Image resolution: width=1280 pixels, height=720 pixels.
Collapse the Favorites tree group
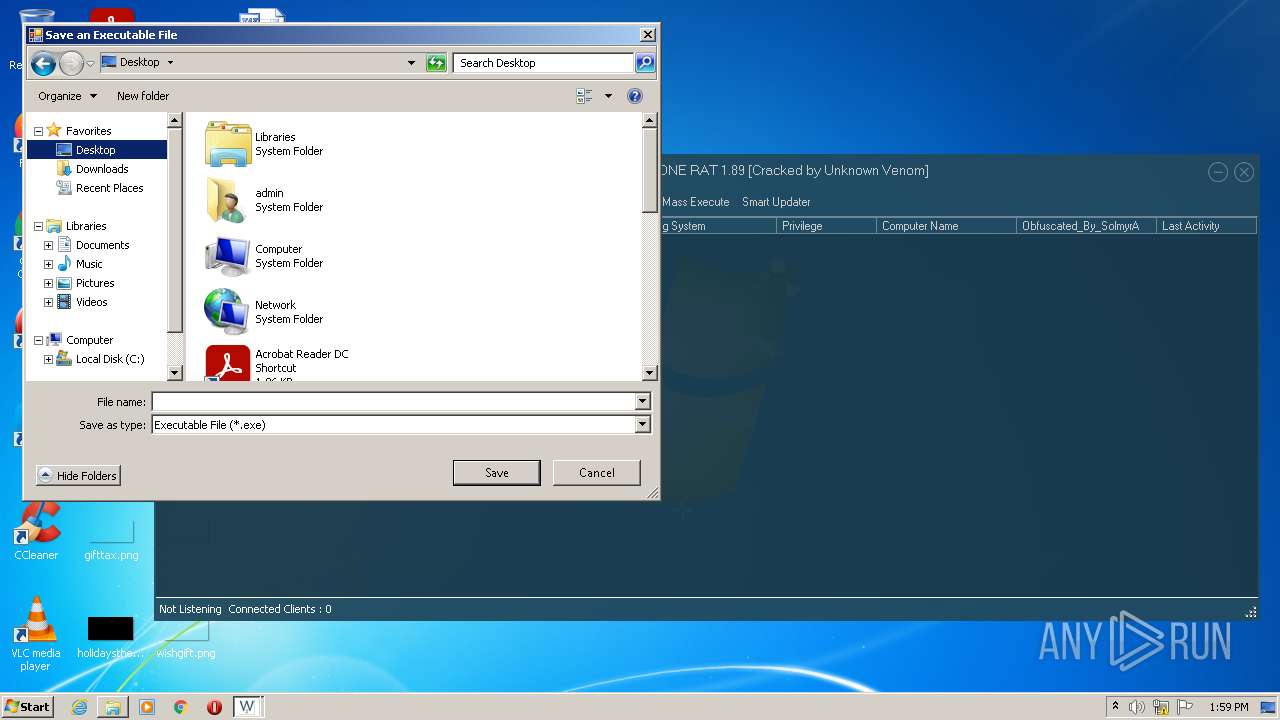coord(38,131)
